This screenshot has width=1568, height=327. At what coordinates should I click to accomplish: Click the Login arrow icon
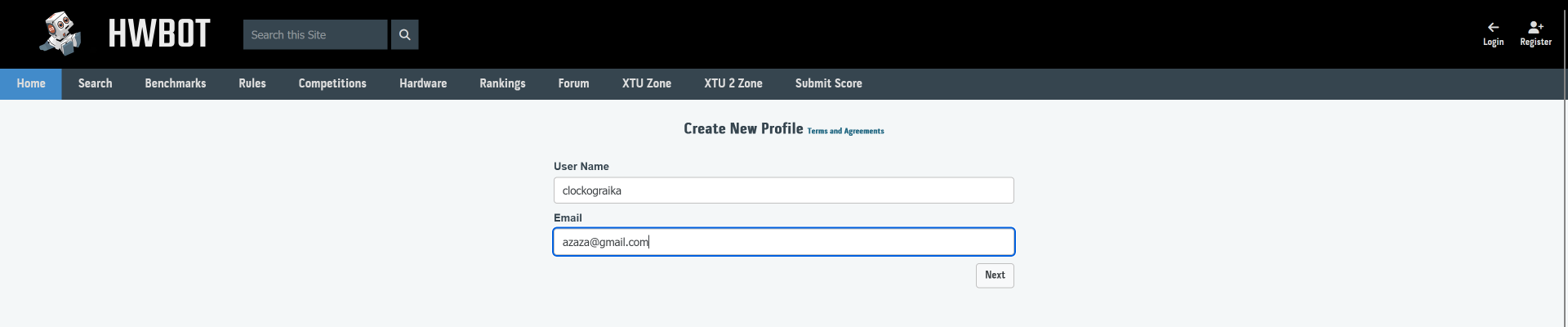click(x=1493, y=27)
